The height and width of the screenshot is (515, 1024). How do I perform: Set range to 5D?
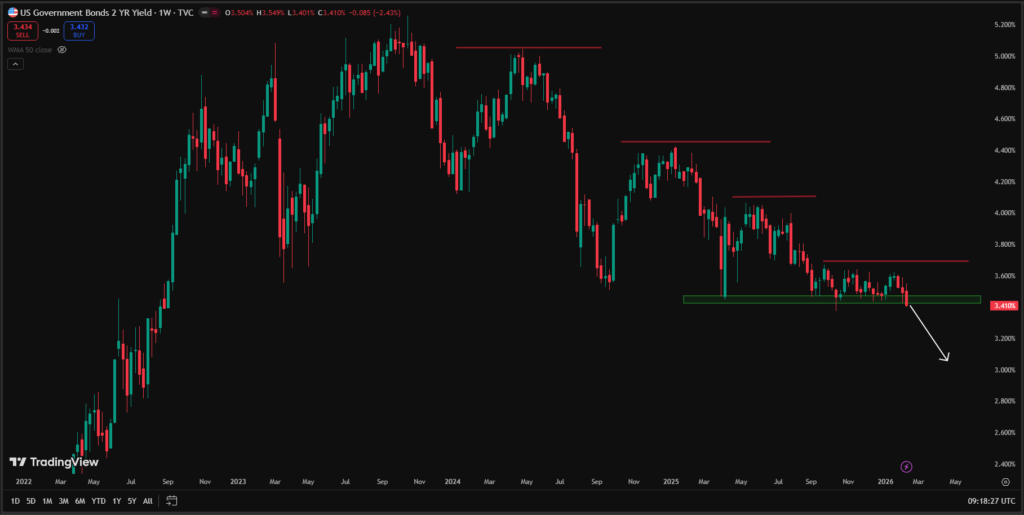coord(31,501)
